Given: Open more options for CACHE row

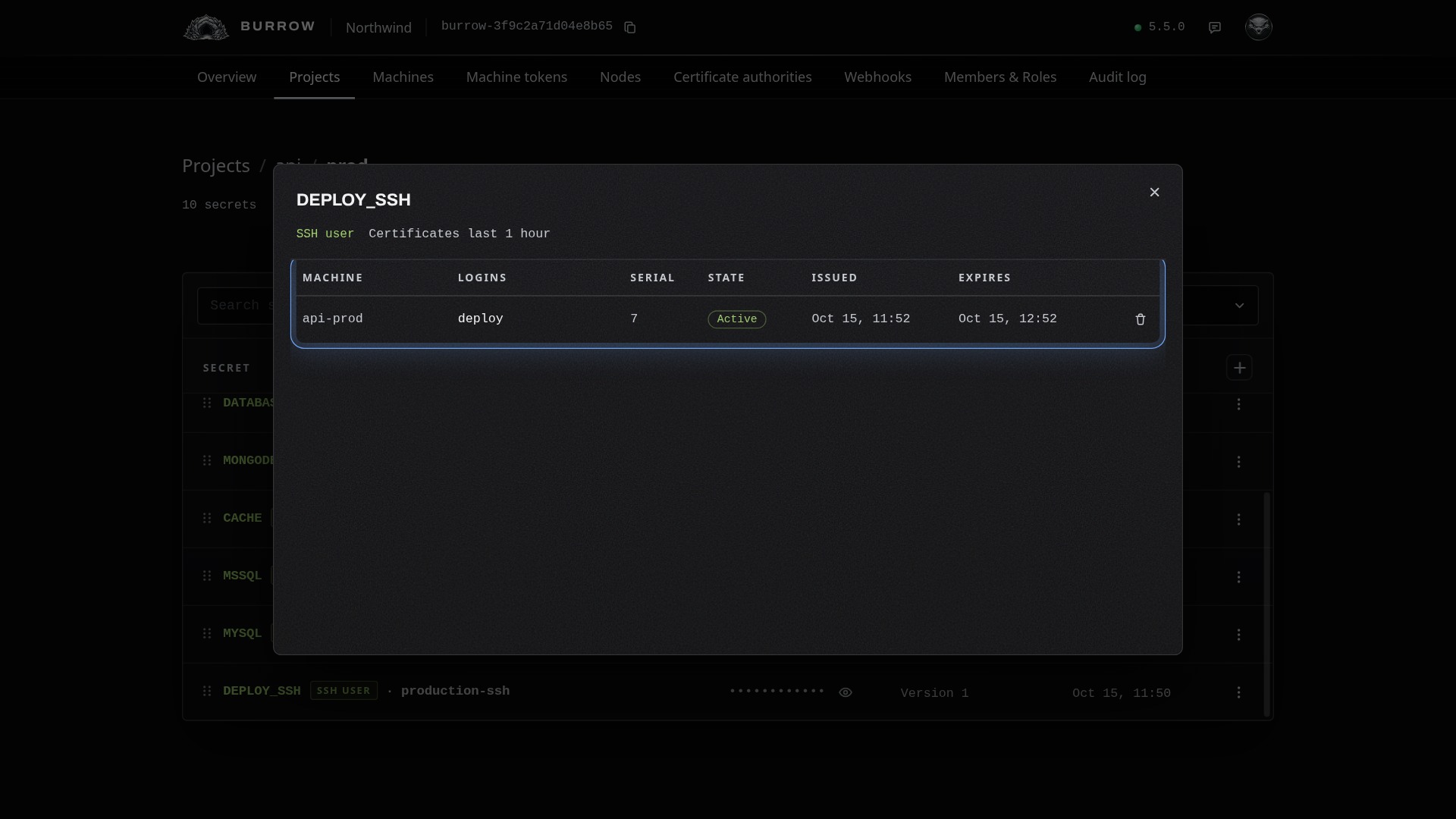Looking at the screenshot, I should tap(1238, 519).
